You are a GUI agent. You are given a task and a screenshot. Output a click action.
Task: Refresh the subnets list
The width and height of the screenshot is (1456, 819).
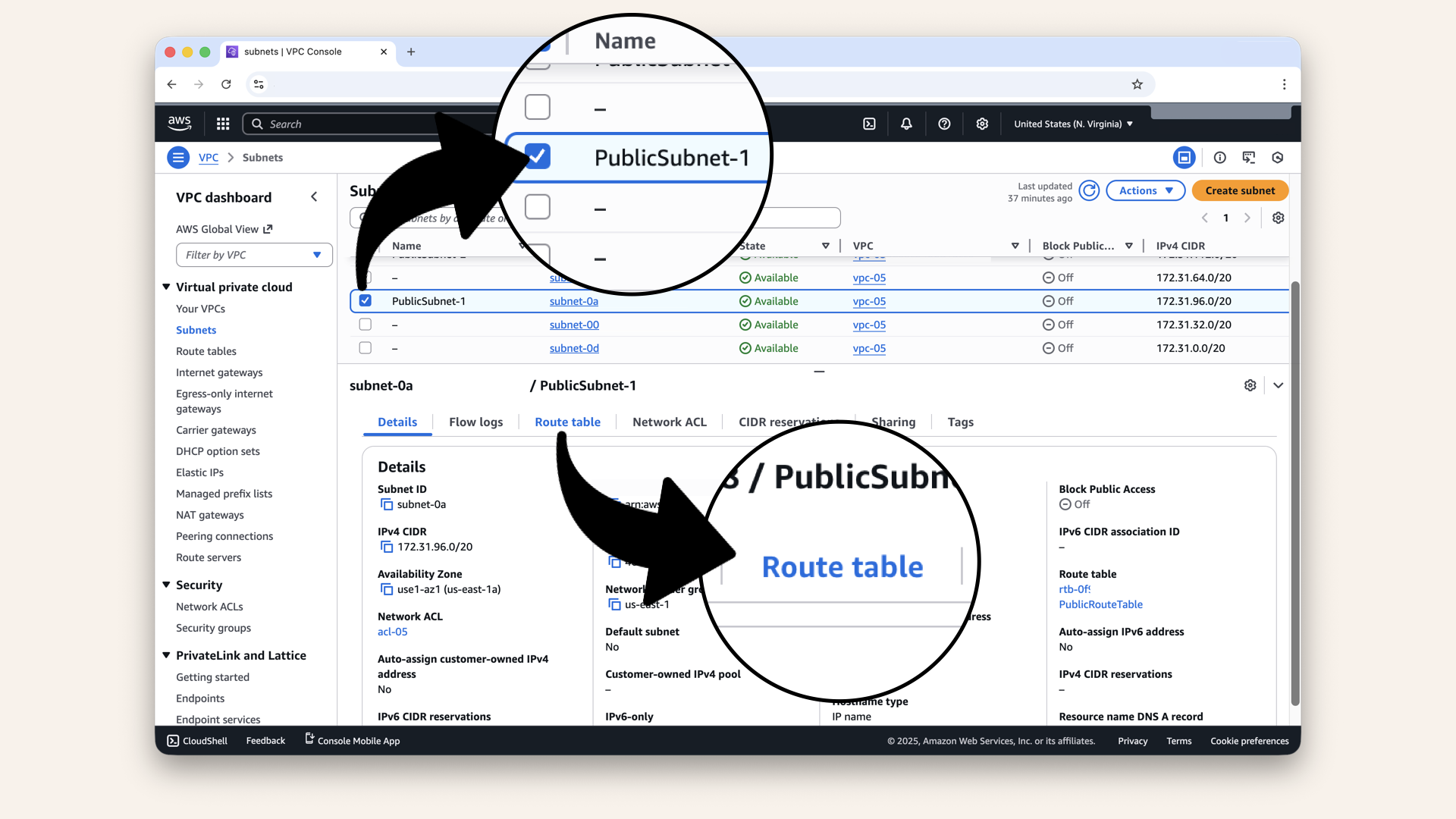coord(1089,190)
